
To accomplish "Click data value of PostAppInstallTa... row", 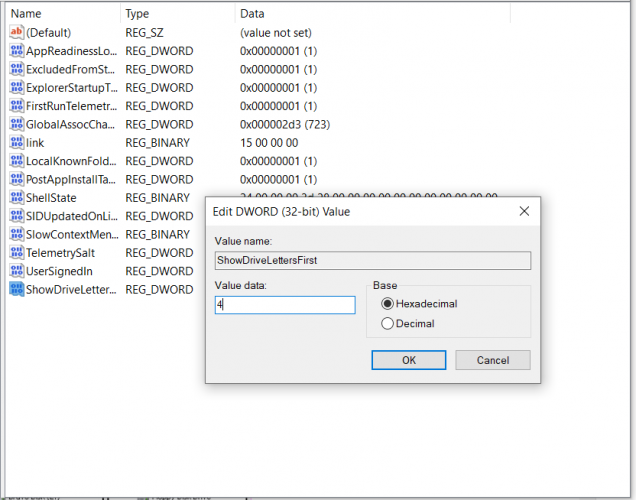I will pyautogui.click(x=278, y=179).
